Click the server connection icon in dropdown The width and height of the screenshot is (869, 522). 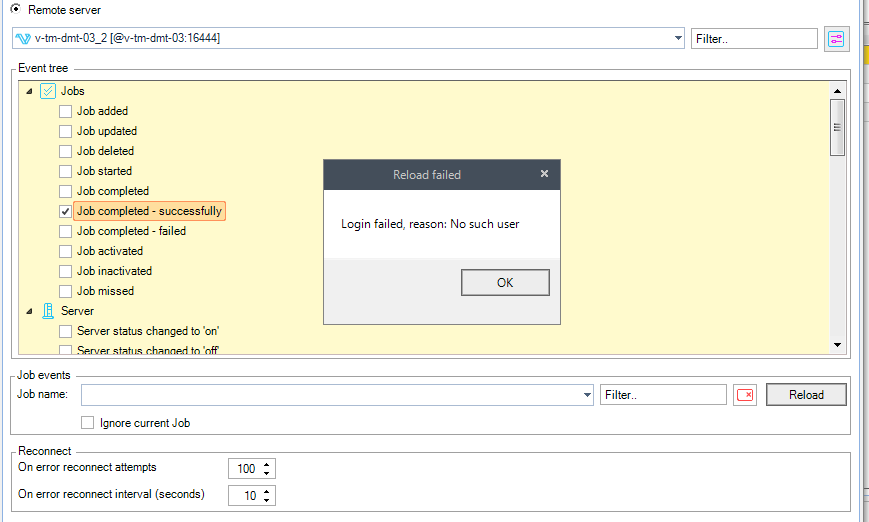click(x=24, y=39)
